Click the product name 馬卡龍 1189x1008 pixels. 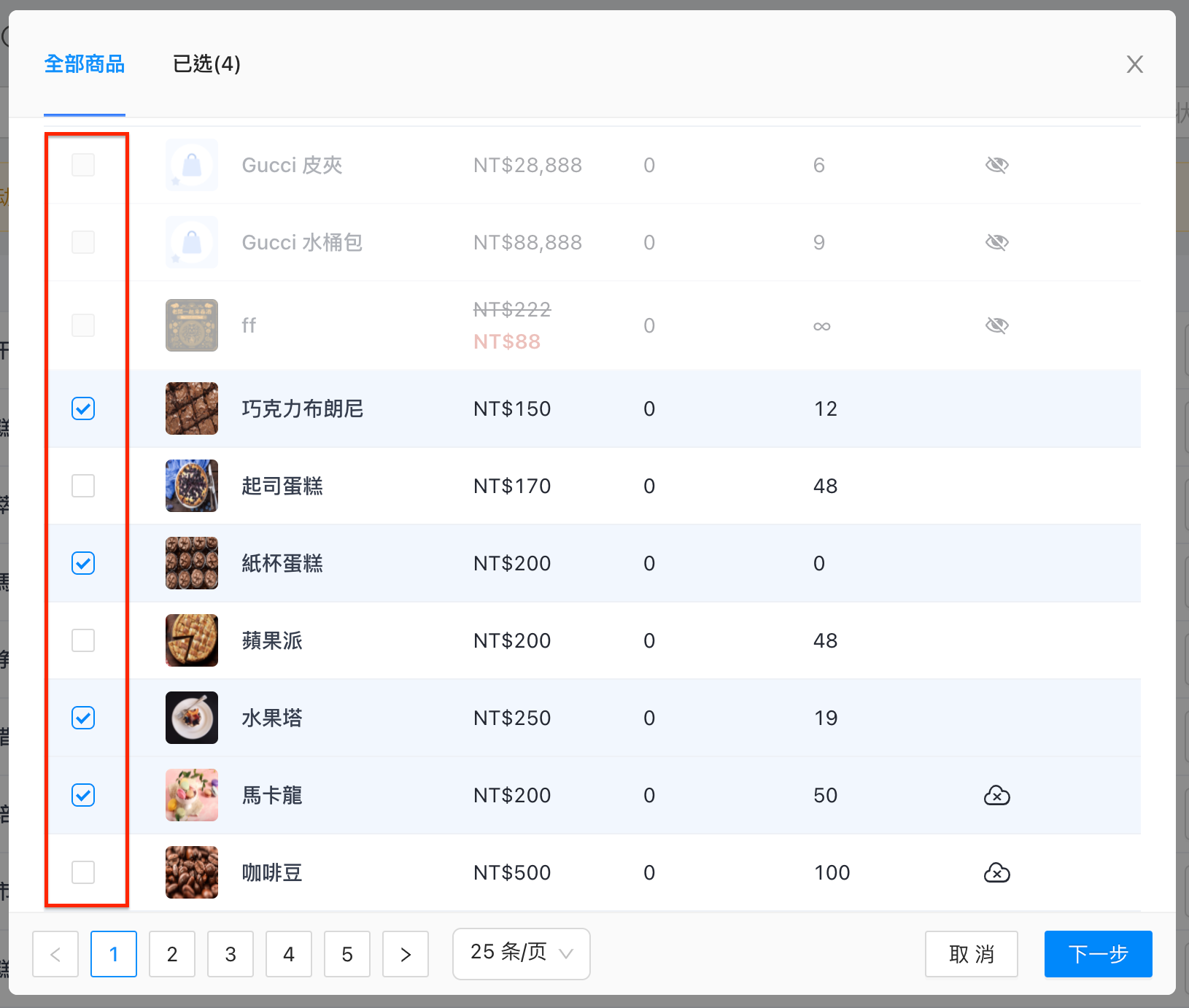272,795
